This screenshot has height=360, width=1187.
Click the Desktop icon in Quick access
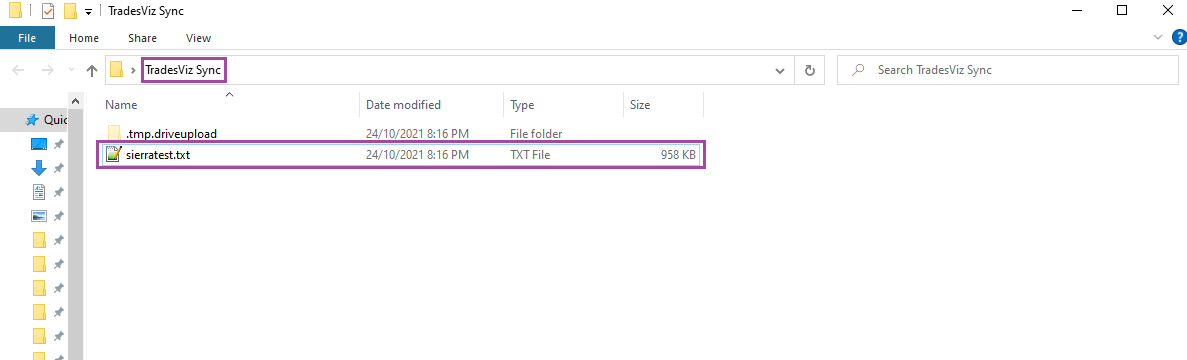(x=39, y=144)
